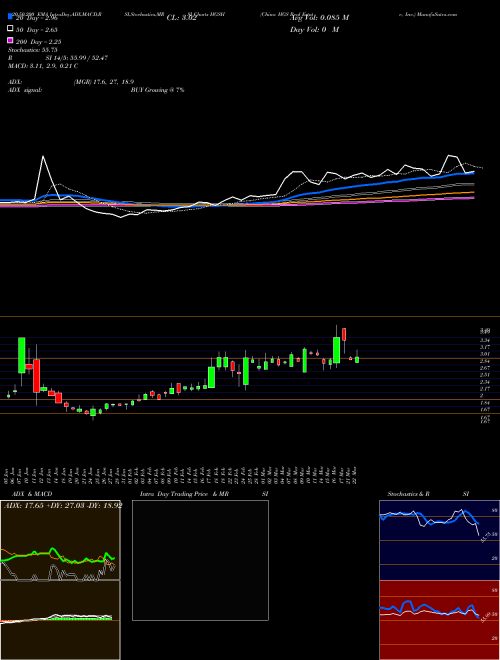
Task: Select the '50 Day - 2.63' label
Action: pyautogui.click(x=37, y=29)
